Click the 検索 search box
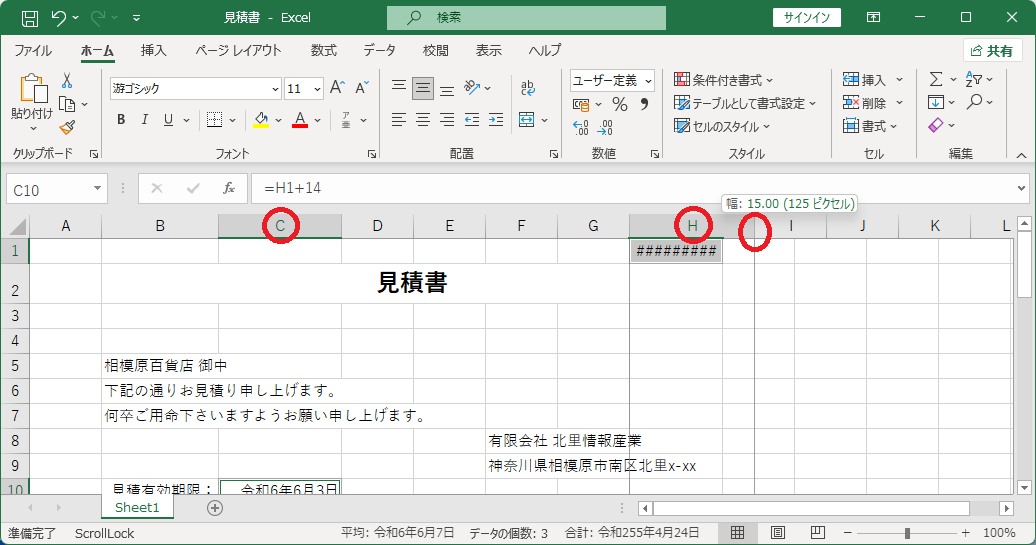1036x545 pixels. [526, 18]
